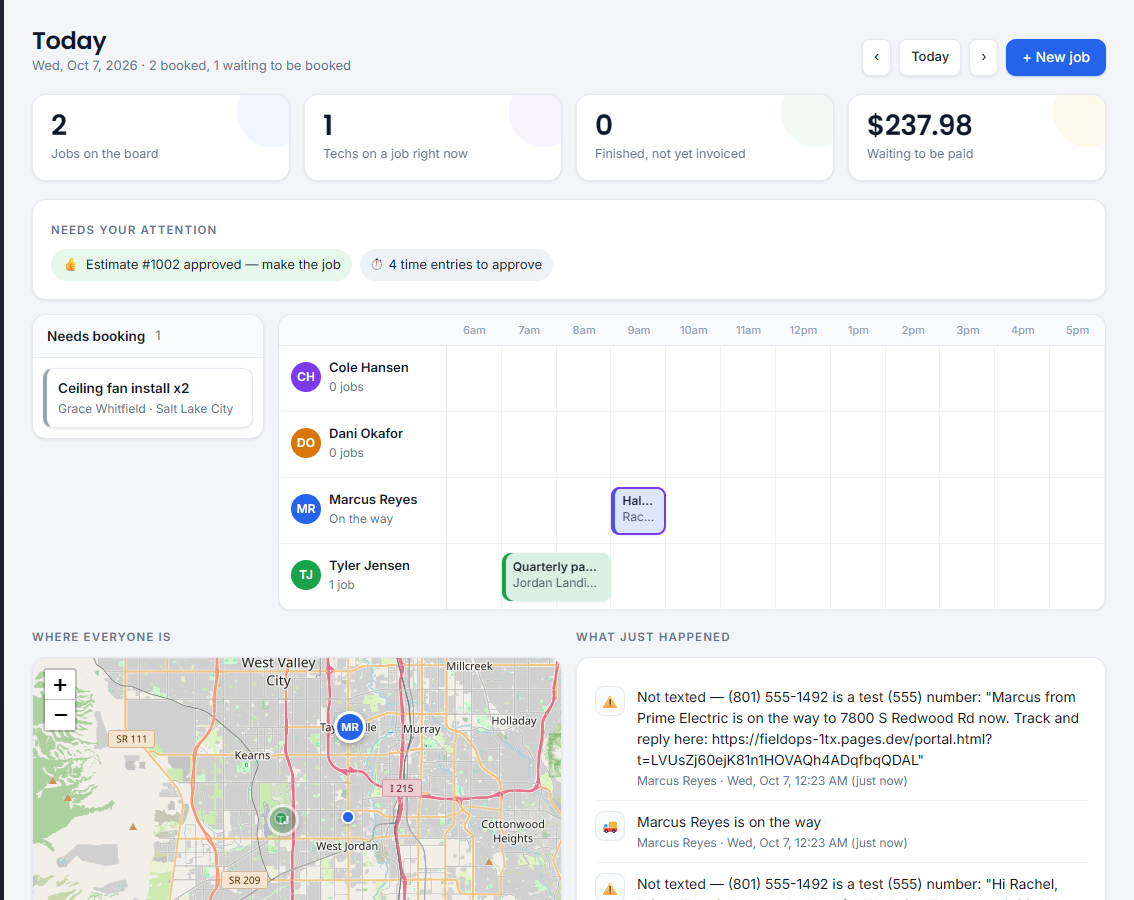The image size is (1134, 900).
Task: Open the "4 time entries to approve" chip
Action: [456, 265]
